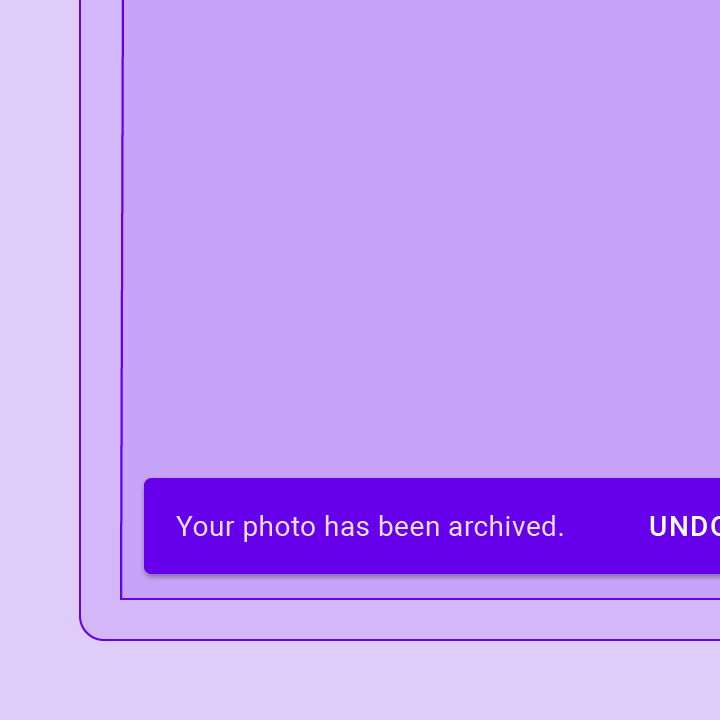Click snackbar's left padding before 'Your'
This screenshot has height=720, width=720.
coord(160,526)
